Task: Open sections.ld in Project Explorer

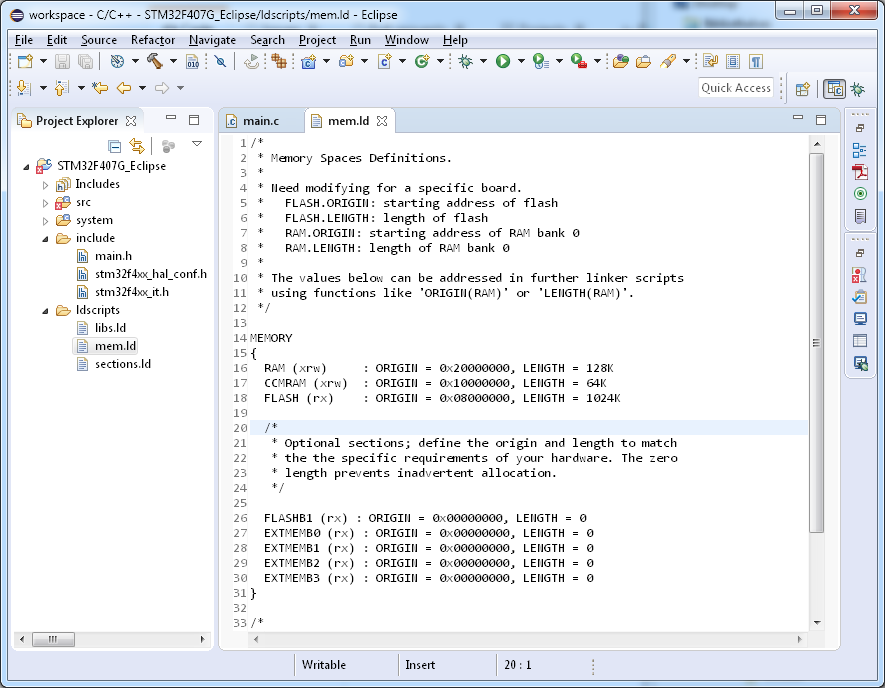Action: [122, 364]
